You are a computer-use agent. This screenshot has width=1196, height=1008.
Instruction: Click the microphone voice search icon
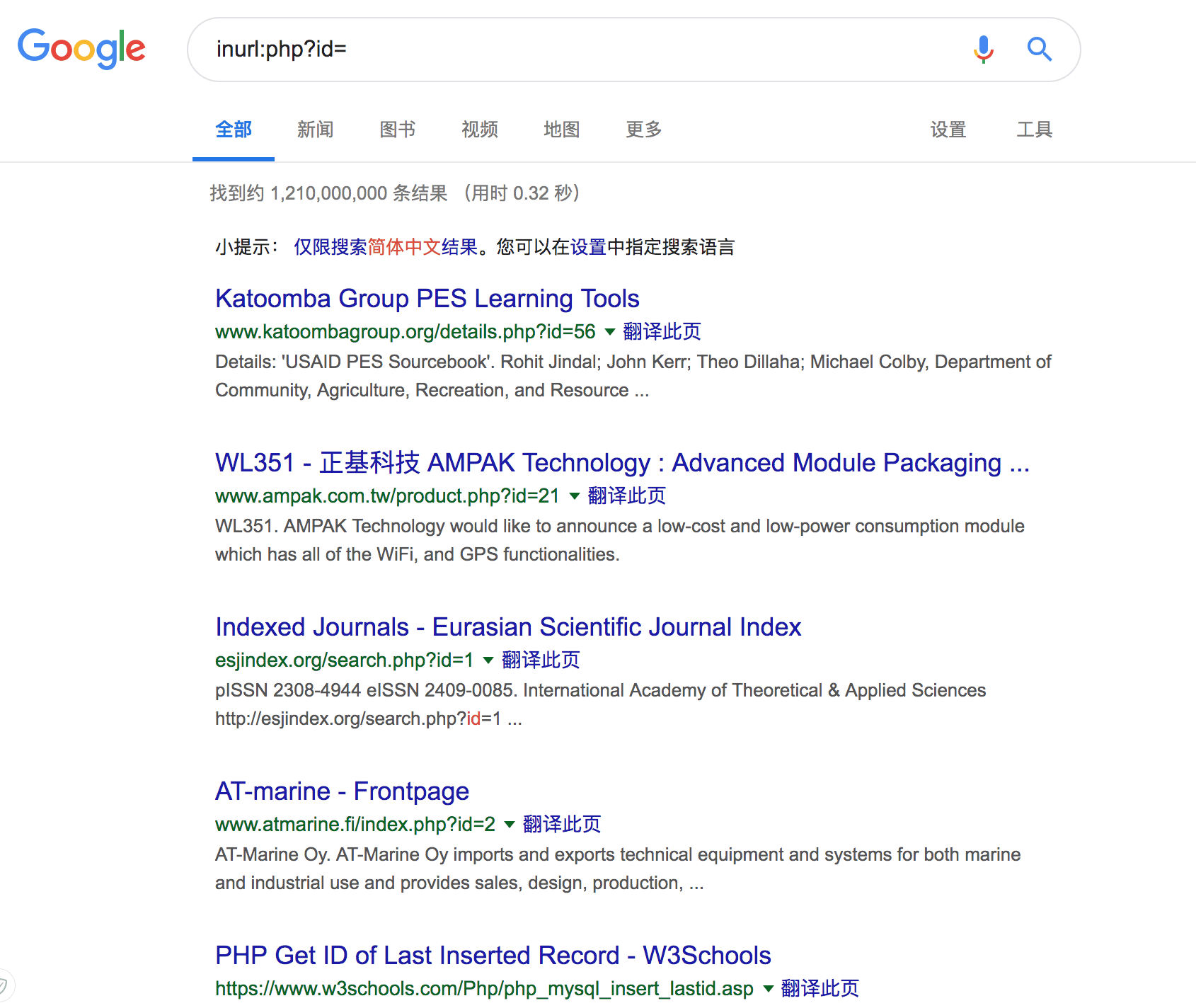pos(984,50)
